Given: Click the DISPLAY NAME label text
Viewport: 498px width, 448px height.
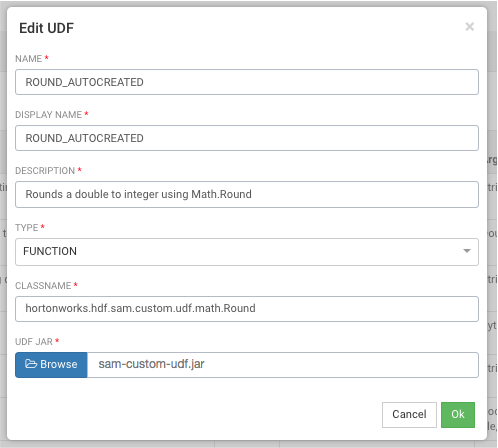Looking at the screenshot, I should [49, 115].
